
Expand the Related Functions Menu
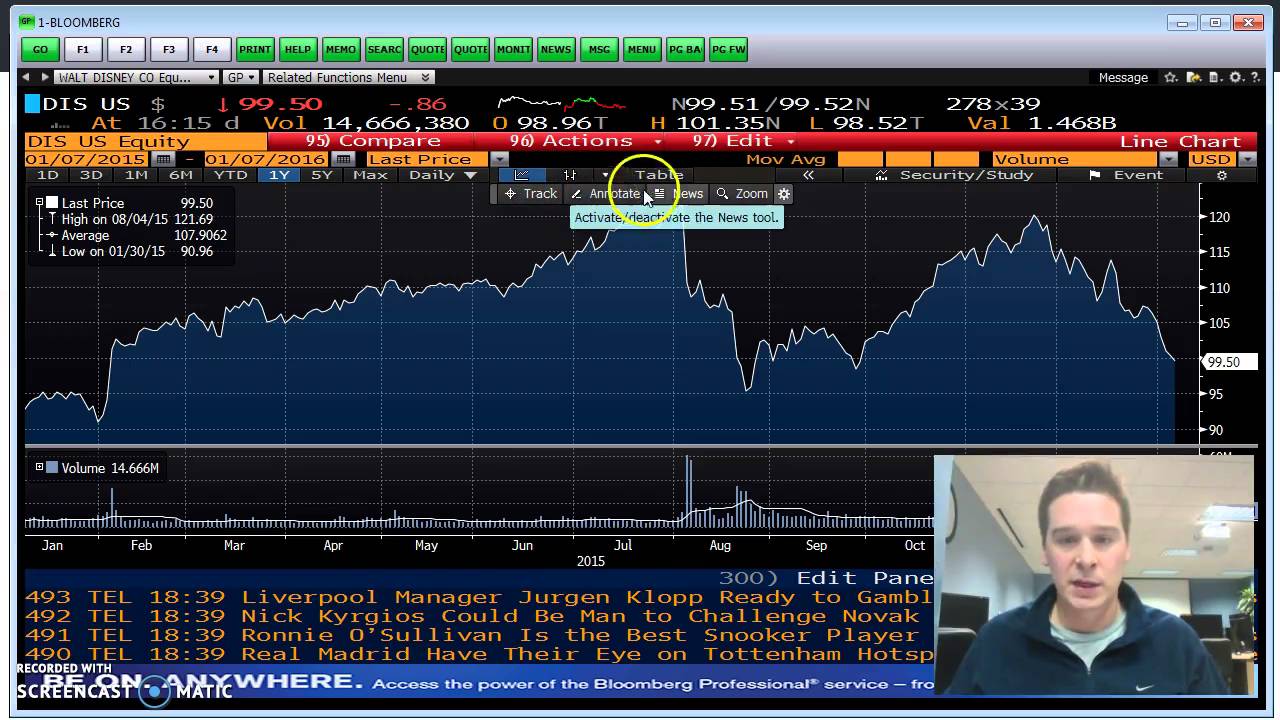click(348, 77)
